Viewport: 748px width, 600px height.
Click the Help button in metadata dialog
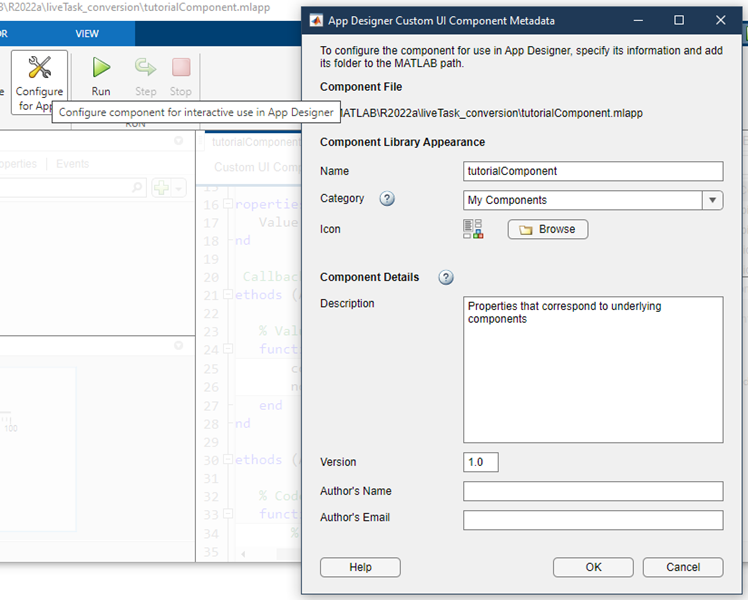tap(360, 567)
